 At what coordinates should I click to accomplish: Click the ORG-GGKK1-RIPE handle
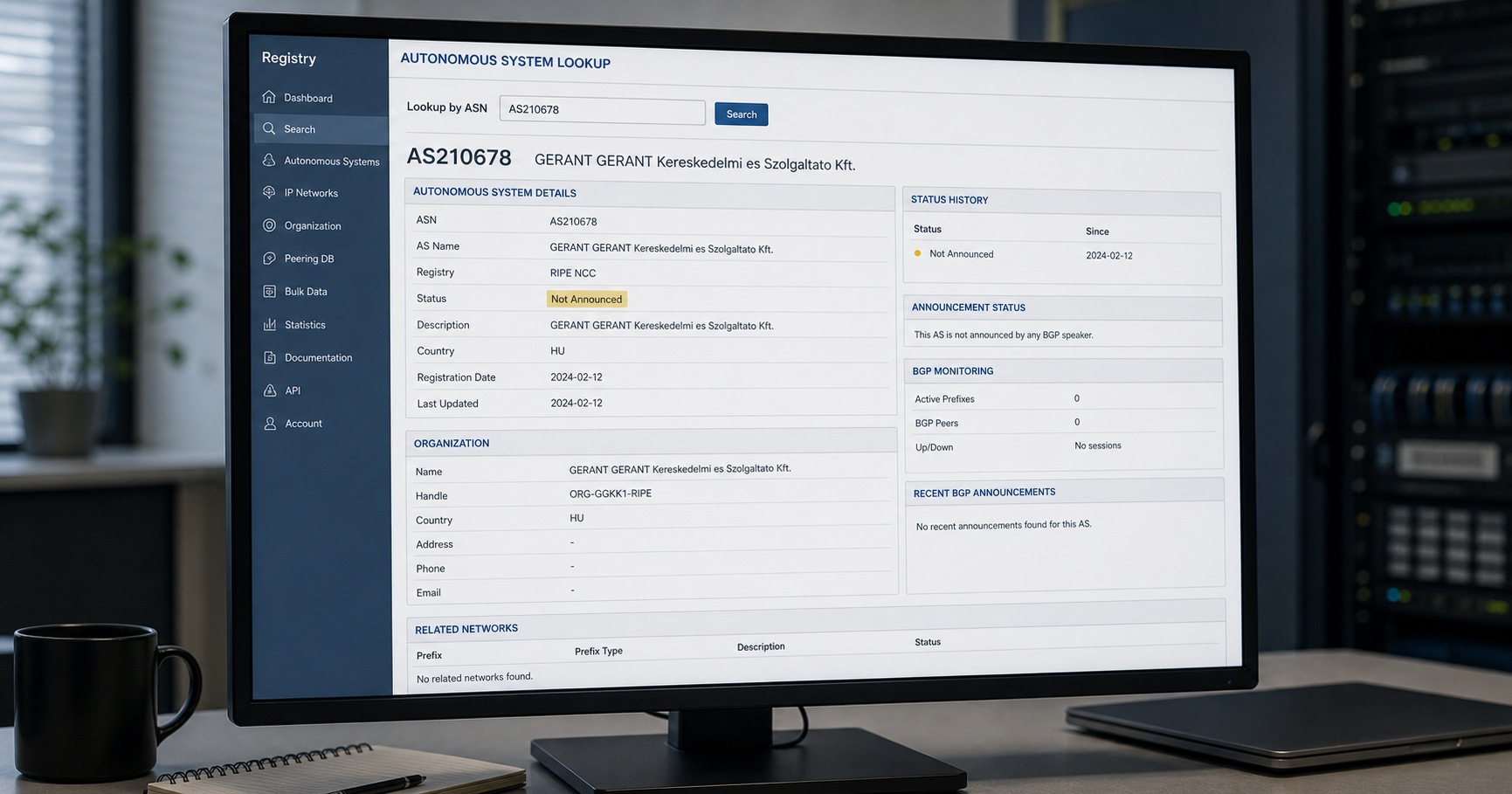[611, 494]
